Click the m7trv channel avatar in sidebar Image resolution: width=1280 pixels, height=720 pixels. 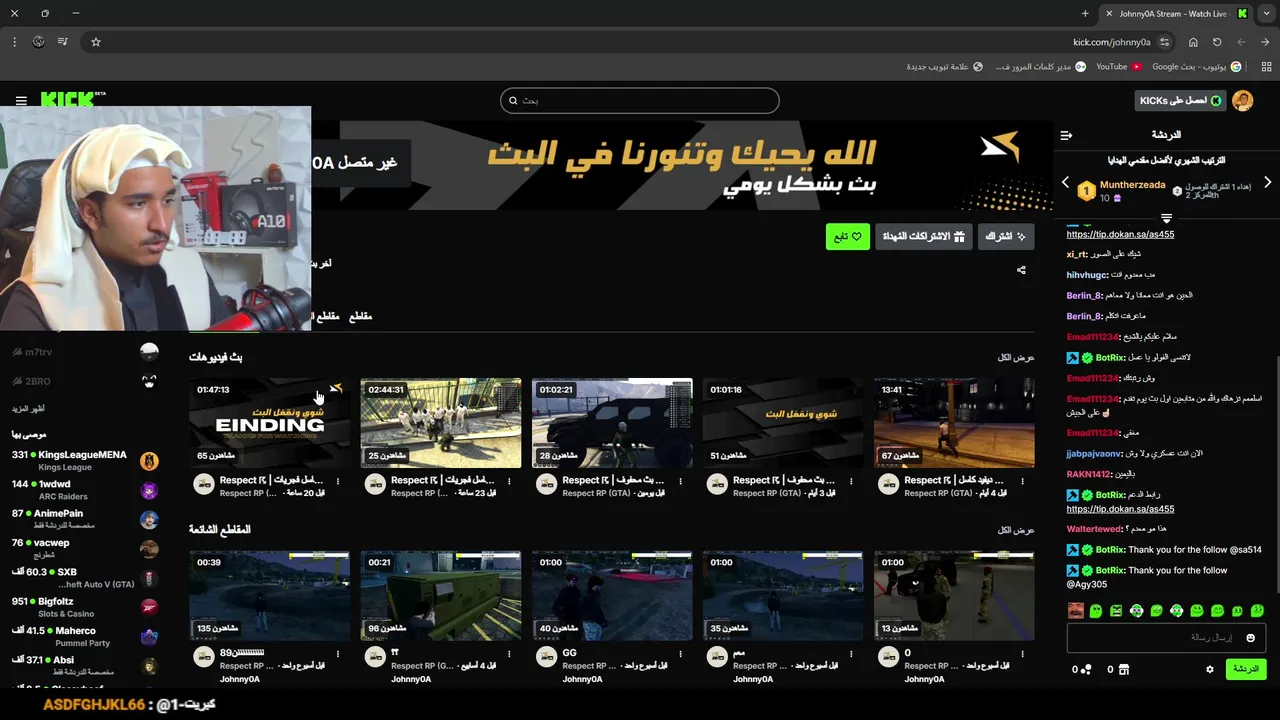(x=149, y=352)
